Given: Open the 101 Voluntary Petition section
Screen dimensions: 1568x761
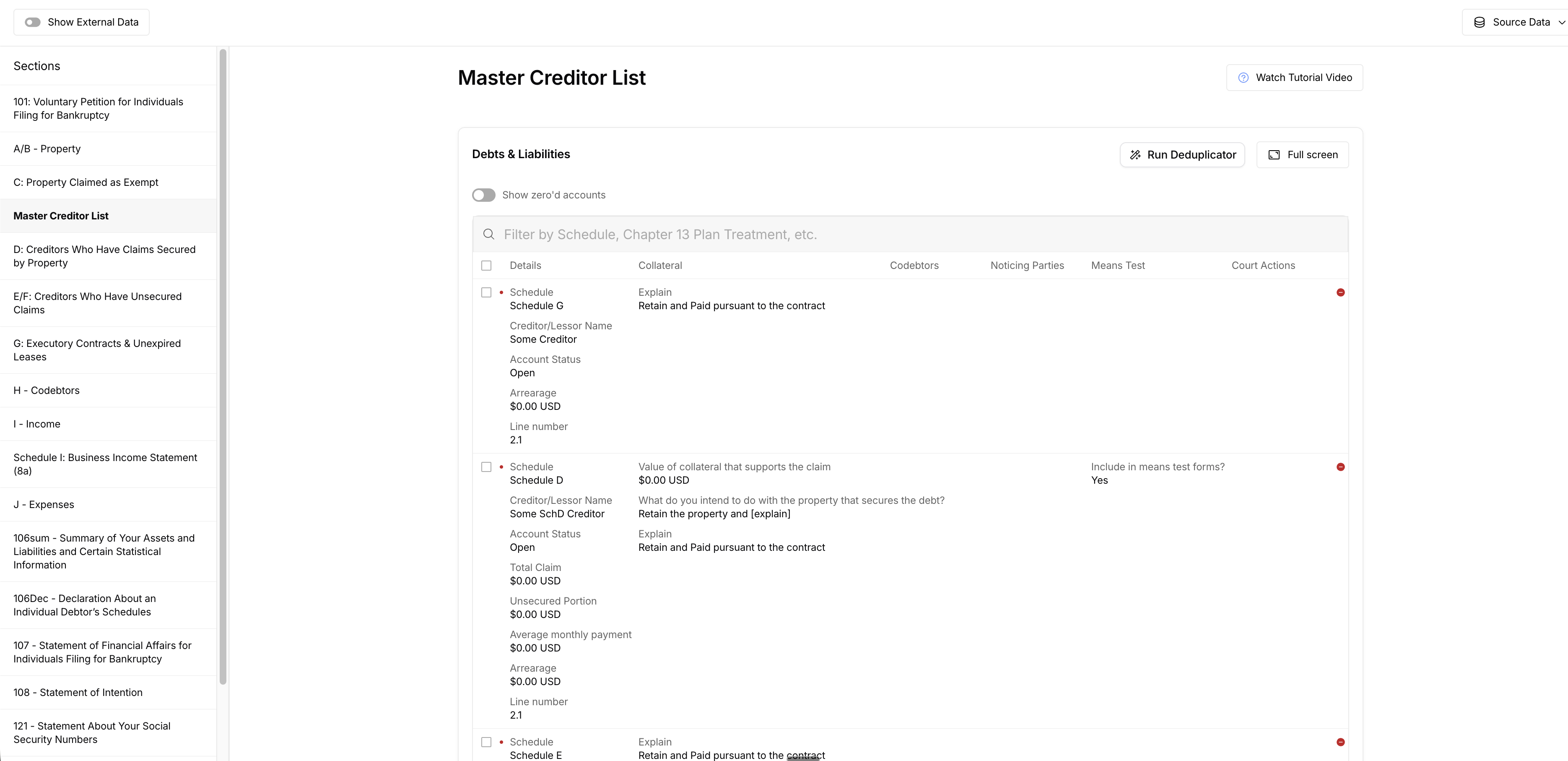Looking at the screenshot, I should point(108,109).
